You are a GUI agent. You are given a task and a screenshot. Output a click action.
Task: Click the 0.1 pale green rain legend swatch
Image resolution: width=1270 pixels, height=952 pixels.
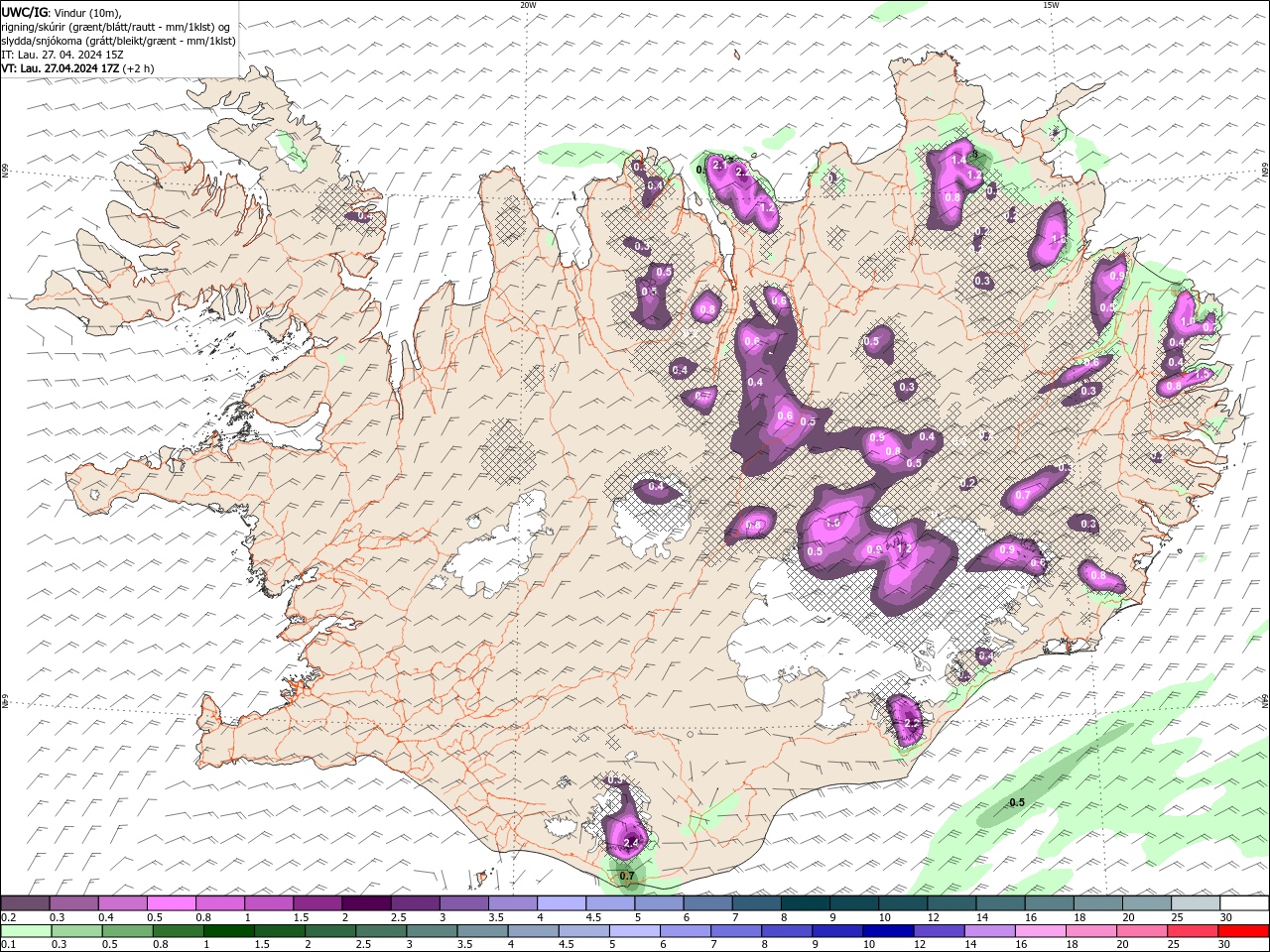pos(26,931)
